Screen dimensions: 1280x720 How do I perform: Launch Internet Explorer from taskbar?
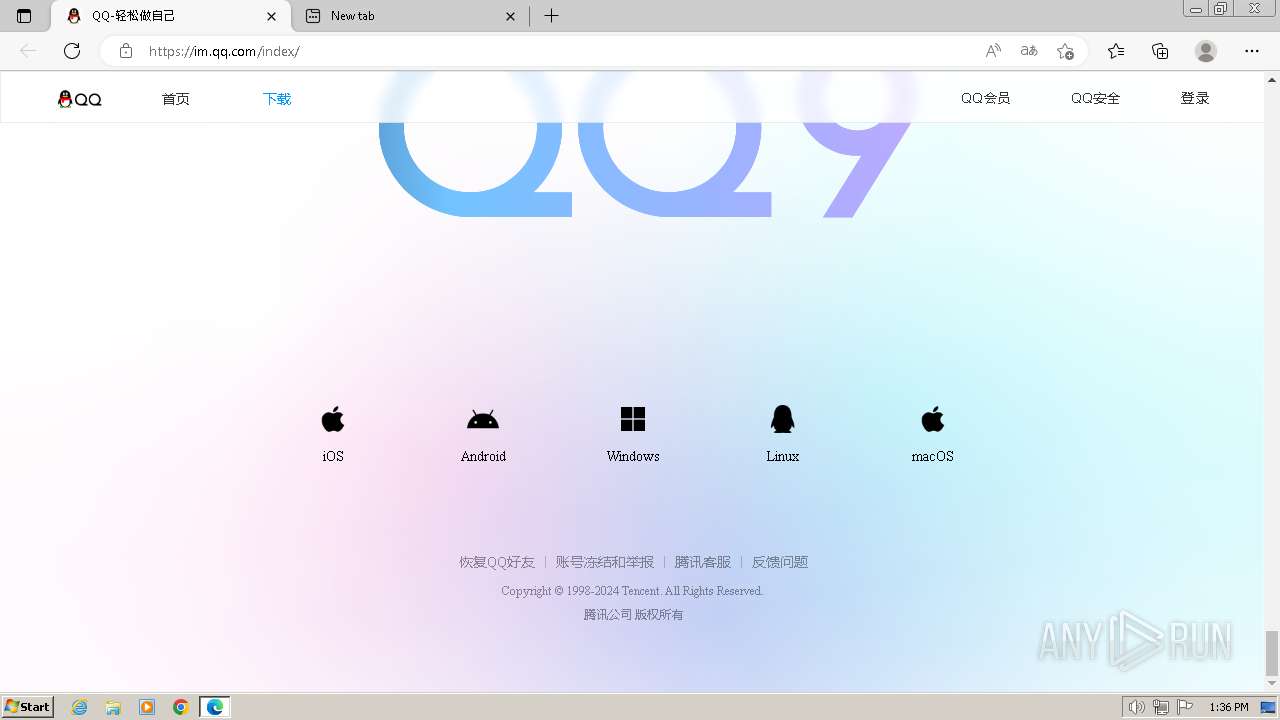coord(80,707)
